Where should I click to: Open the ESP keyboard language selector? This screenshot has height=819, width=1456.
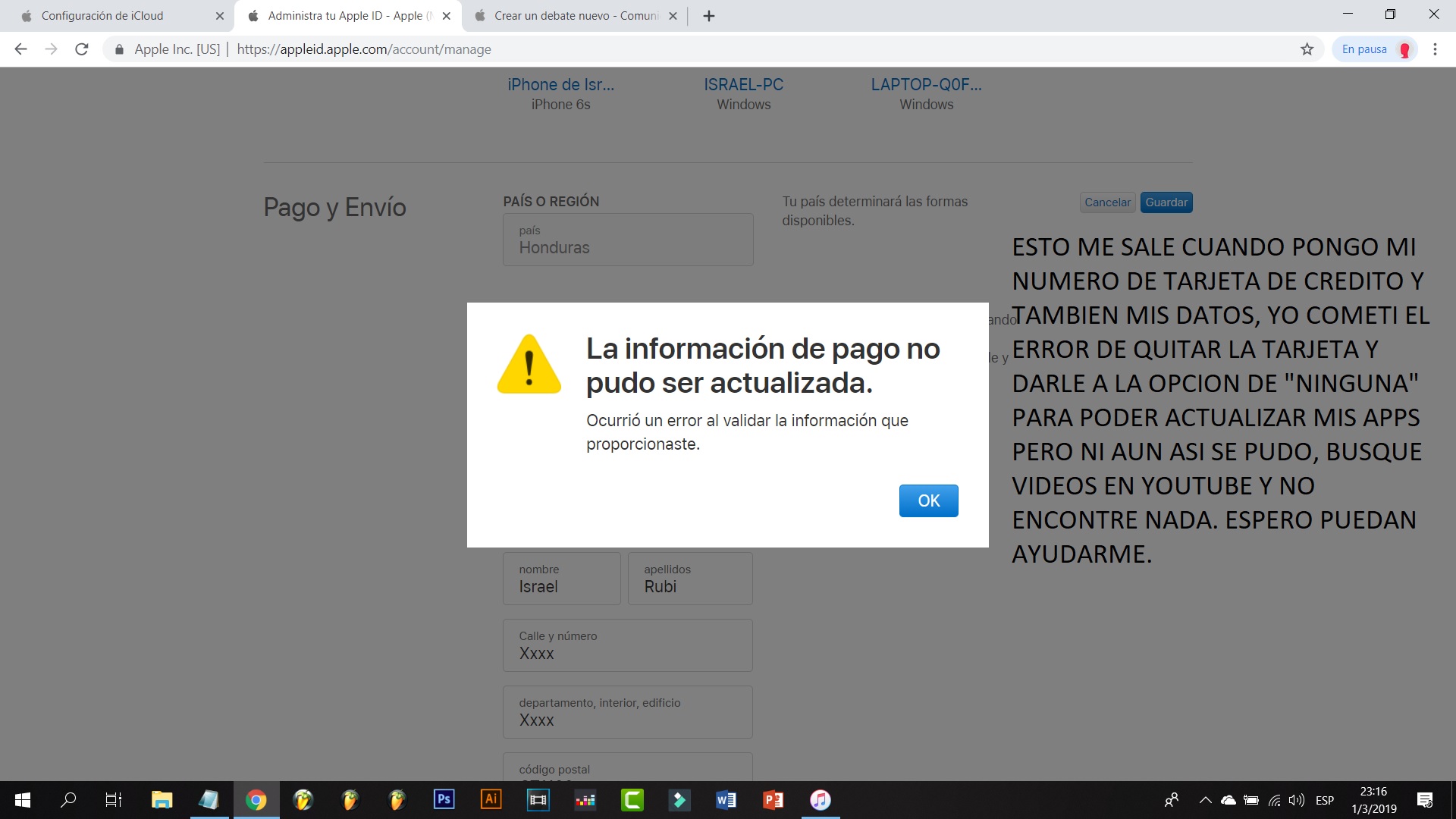coord(1325,800)
